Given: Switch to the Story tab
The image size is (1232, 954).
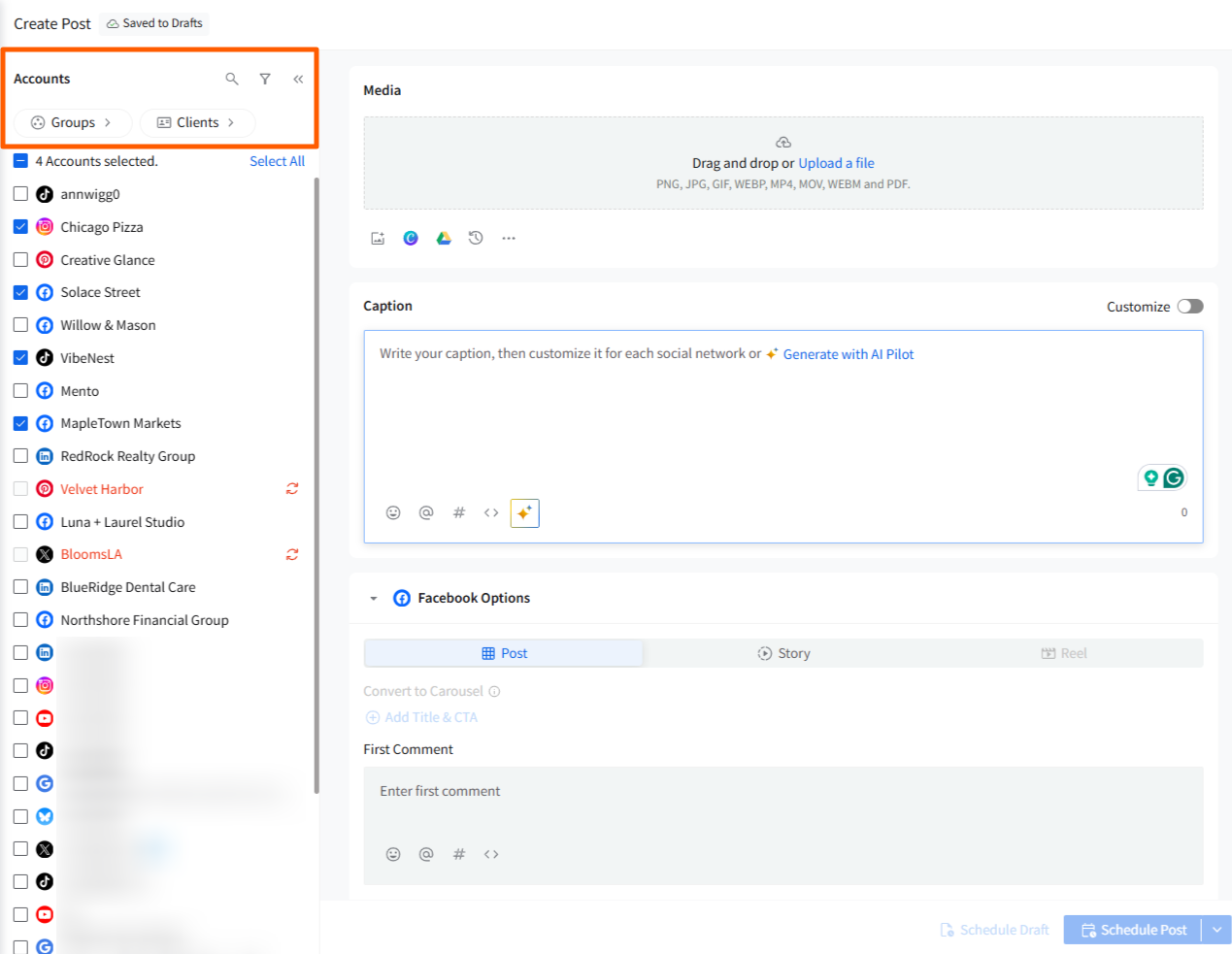Looking at the screenshot, I should point(783,653).
